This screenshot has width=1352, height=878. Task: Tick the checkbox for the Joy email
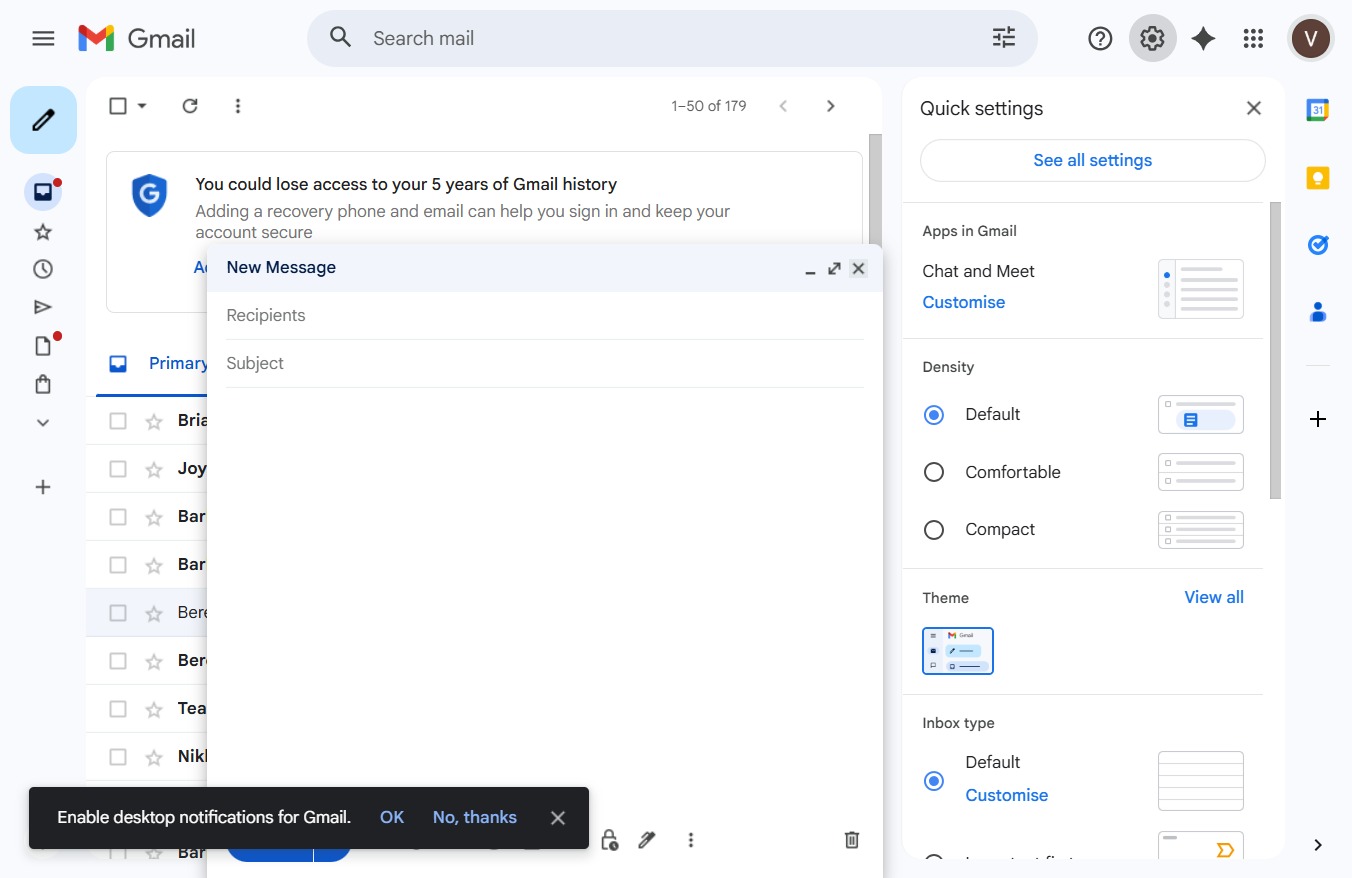[118, 469]
